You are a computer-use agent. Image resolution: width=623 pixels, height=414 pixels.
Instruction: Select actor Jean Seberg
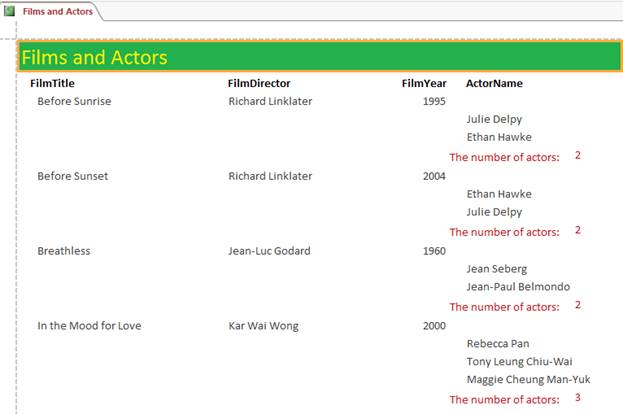497,269
